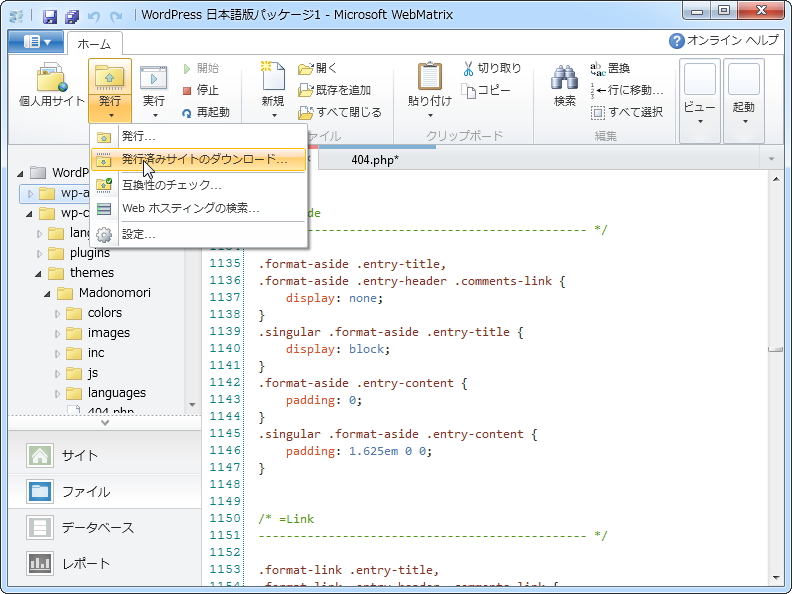The image size is (792, 594).
Task: Collapse the themes folder node
Action: click(x=38, y=274)
